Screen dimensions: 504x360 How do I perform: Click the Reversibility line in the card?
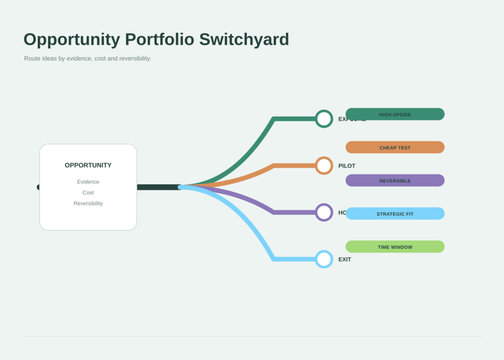pos(88,203)
